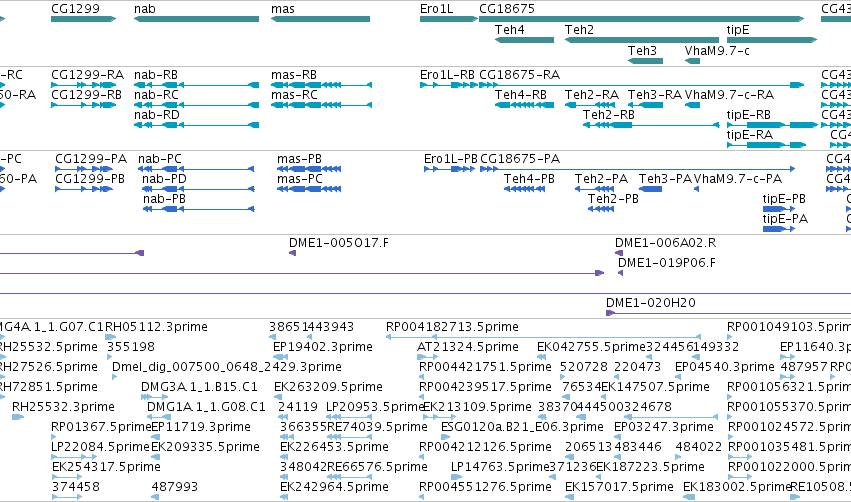This screenshot has width=851, height=502.
Task: Select EST EK254317.5prime
Action: [x=67, y=477]
